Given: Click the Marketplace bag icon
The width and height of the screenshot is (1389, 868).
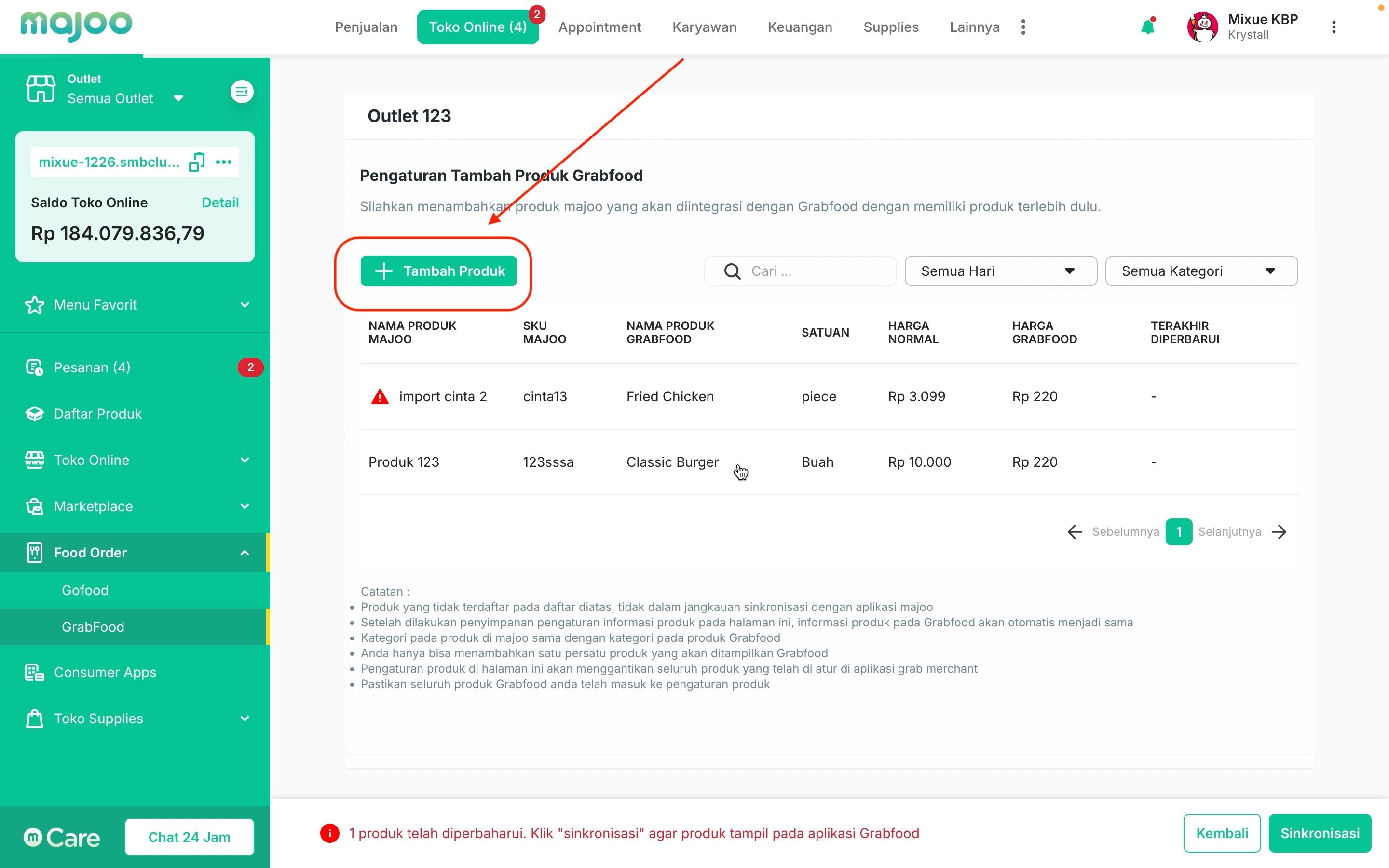Looking at the screenshot, I should pos(34,506).
